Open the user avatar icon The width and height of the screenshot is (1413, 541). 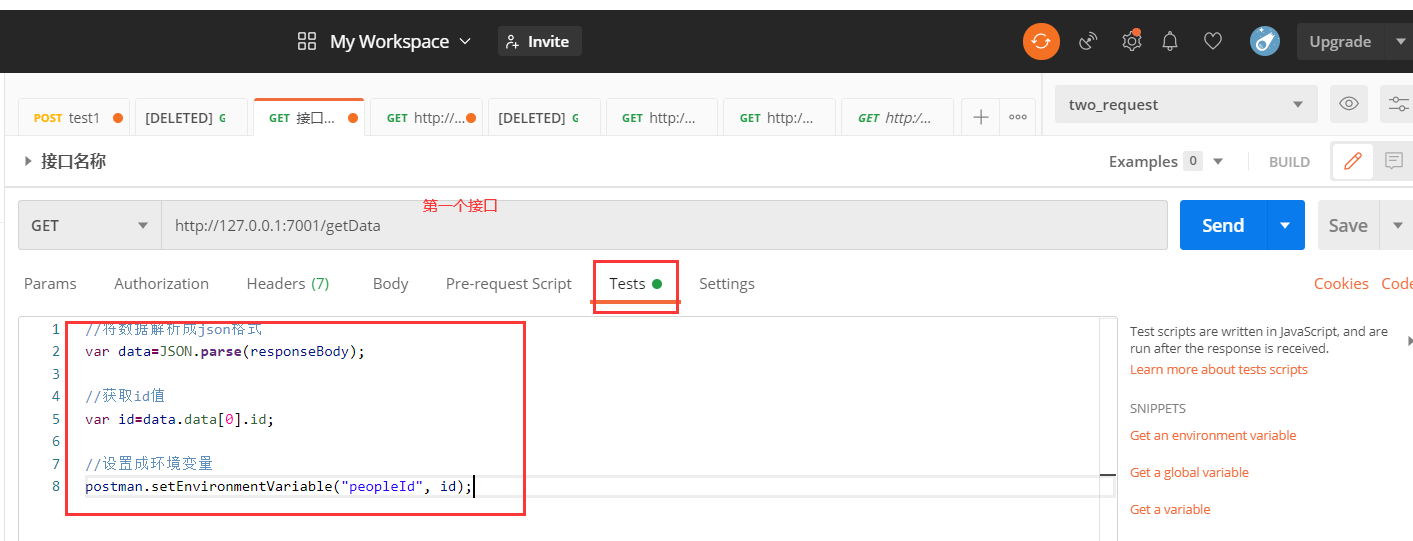[x=1265, y=41]
